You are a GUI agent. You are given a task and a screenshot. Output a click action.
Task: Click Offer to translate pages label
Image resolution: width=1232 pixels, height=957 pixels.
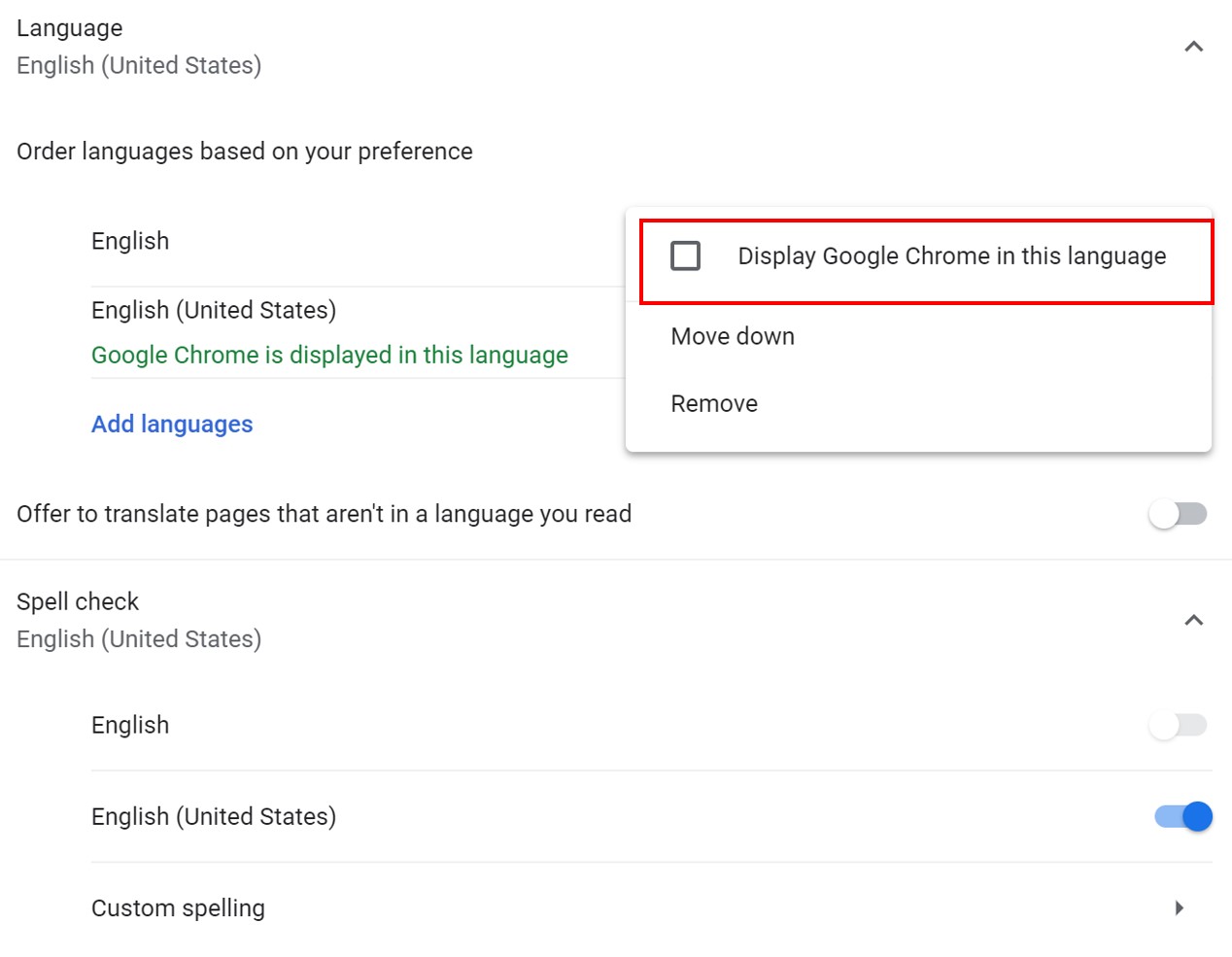coord(325,514)
